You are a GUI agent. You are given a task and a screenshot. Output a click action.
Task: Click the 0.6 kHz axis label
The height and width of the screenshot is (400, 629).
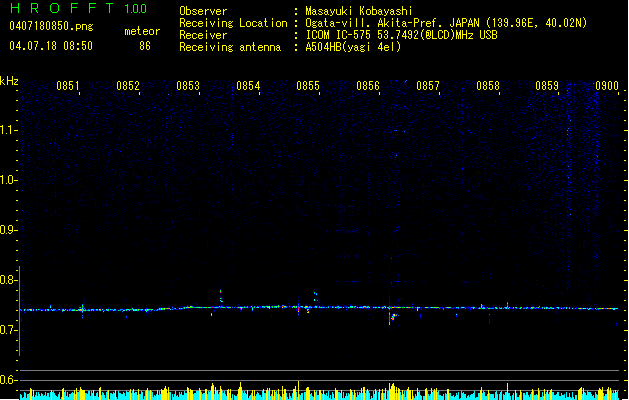point(8,380)
